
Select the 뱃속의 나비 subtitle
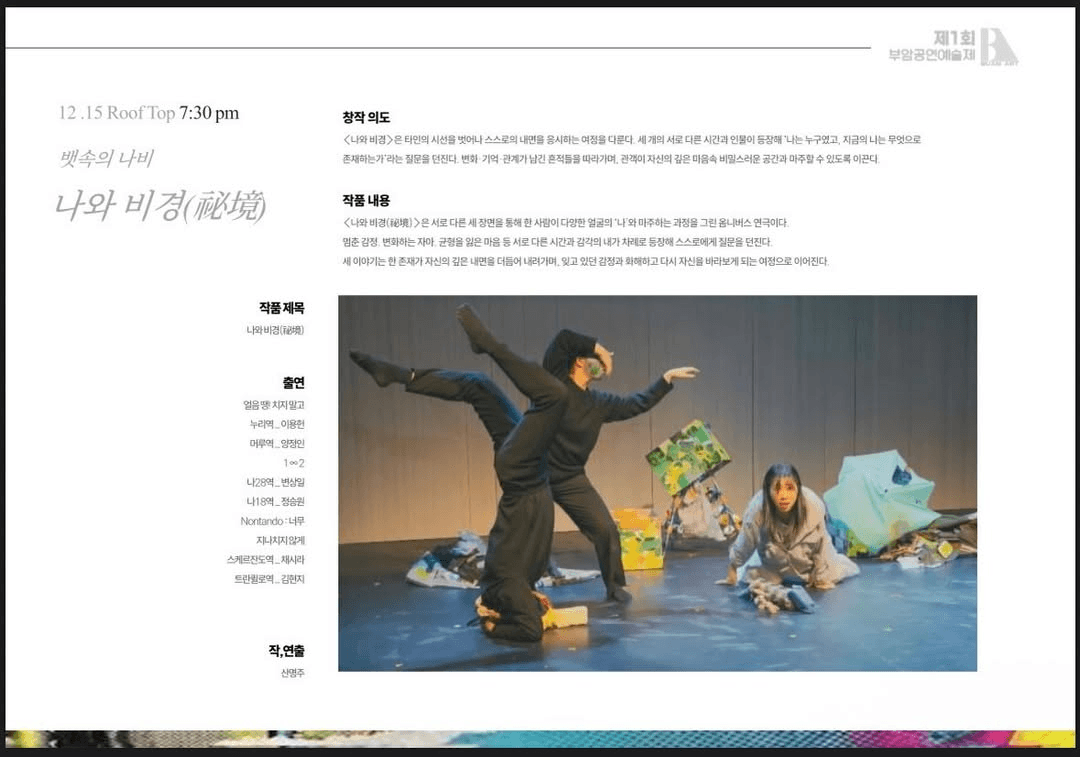point(106,157)
